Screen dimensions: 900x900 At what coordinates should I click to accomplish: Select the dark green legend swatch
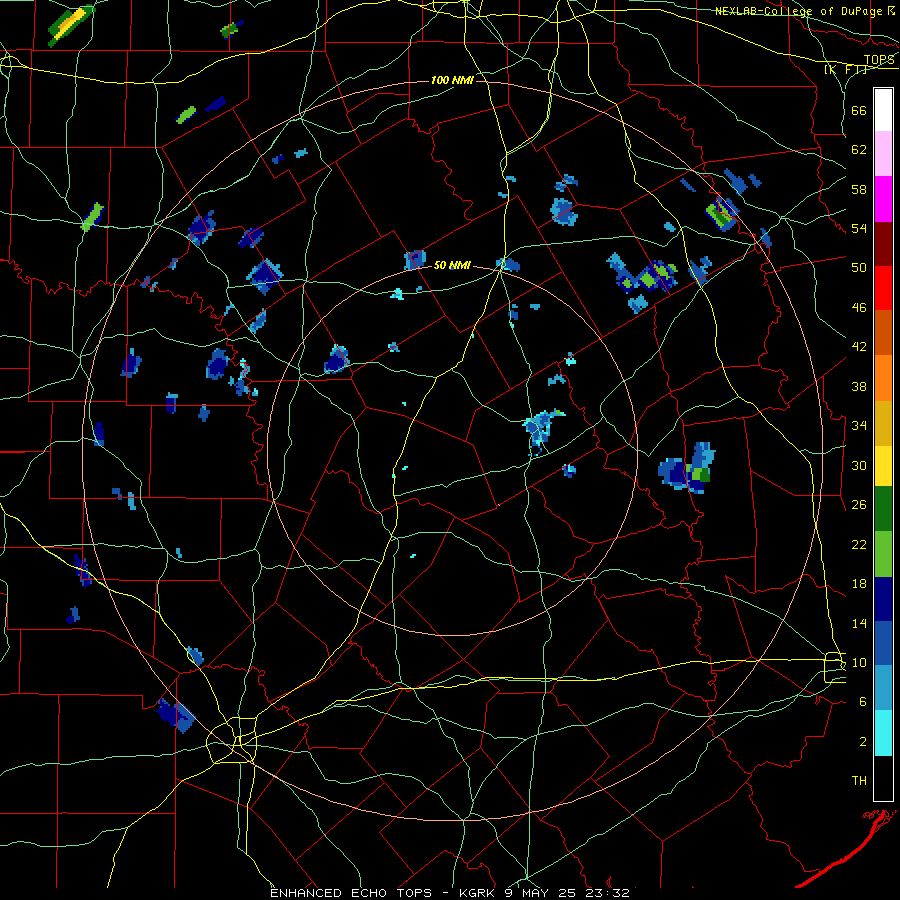click(883, 509)
